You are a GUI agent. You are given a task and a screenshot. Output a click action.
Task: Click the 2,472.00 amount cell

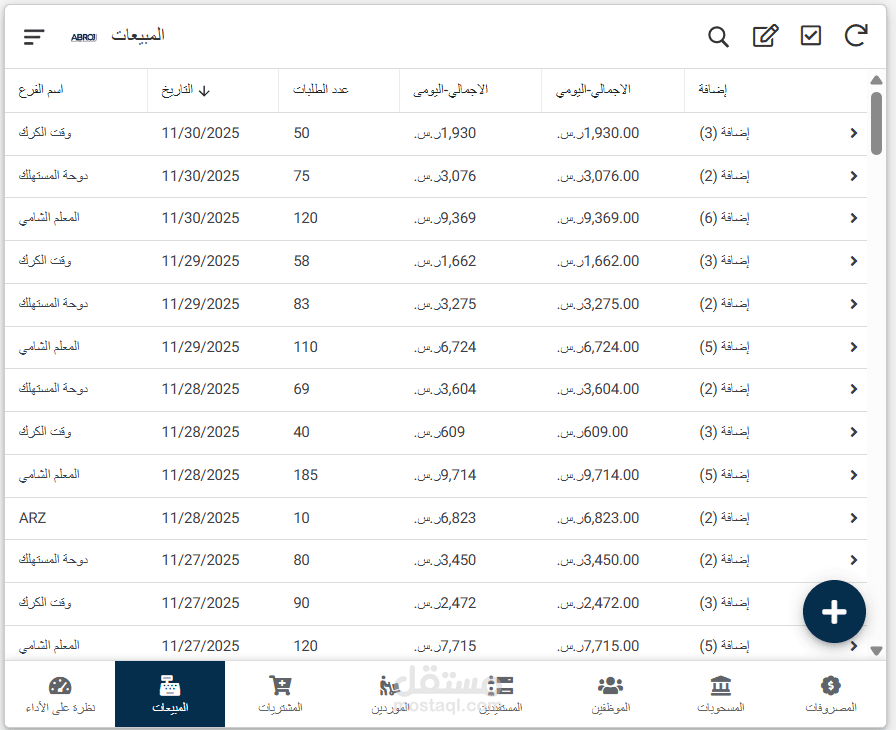point(598,603)
